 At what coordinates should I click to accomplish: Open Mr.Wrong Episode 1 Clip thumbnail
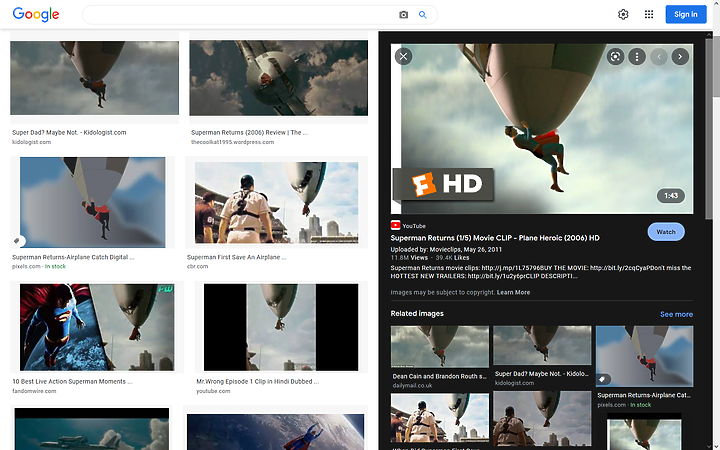click(x=281, y=327)
